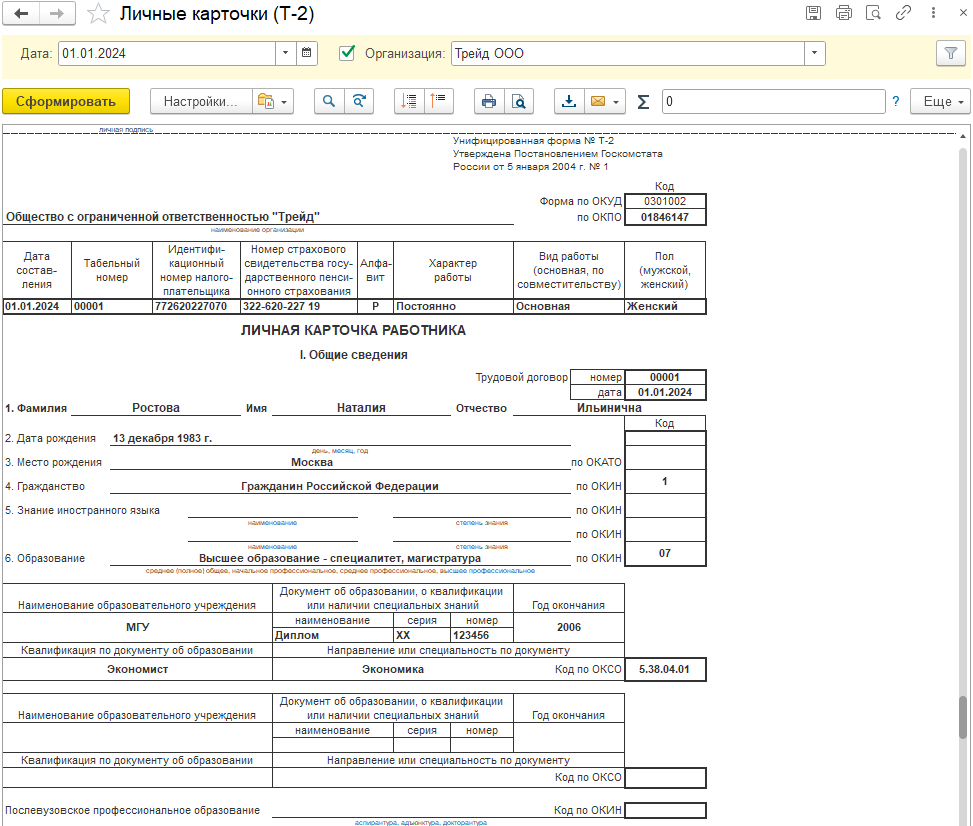Open the toolbar print preview icon

(519, 101)
